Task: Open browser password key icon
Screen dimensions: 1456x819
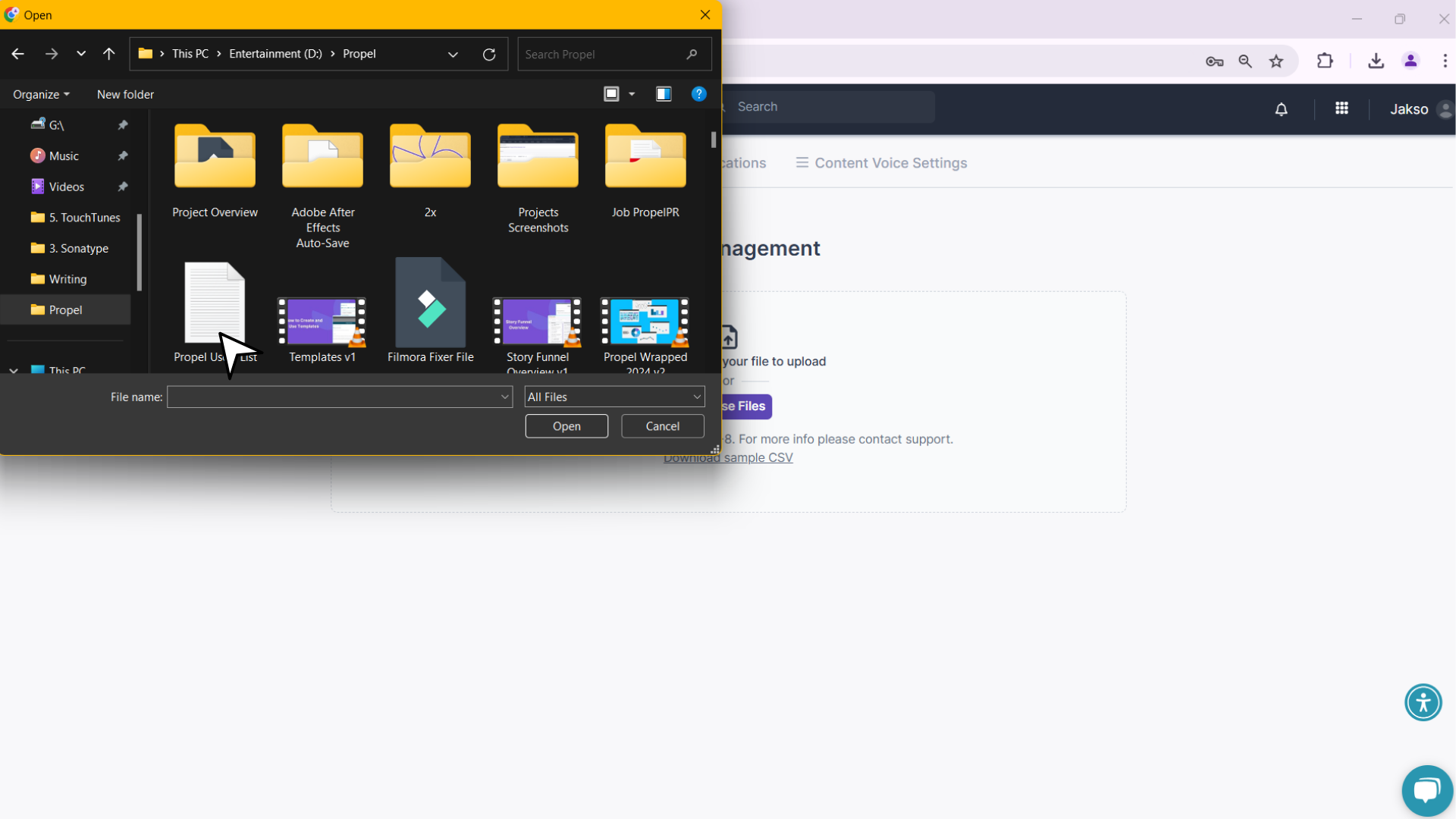Action: point(1214,61)
